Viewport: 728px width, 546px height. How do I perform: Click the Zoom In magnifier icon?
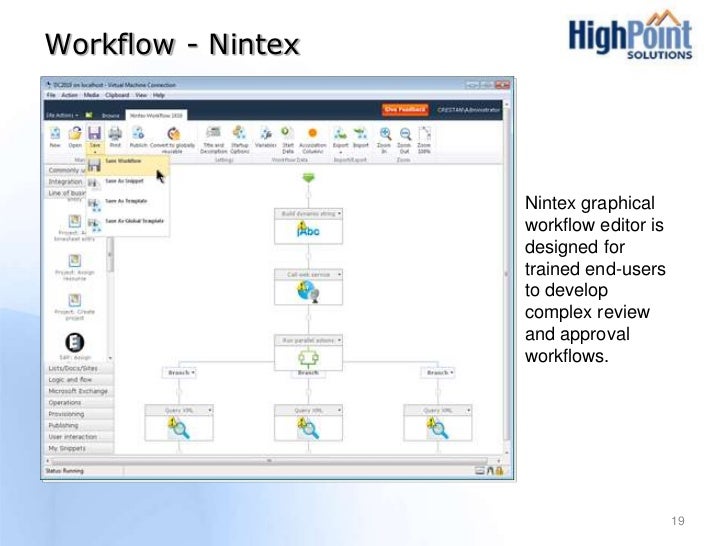(384, 134)
